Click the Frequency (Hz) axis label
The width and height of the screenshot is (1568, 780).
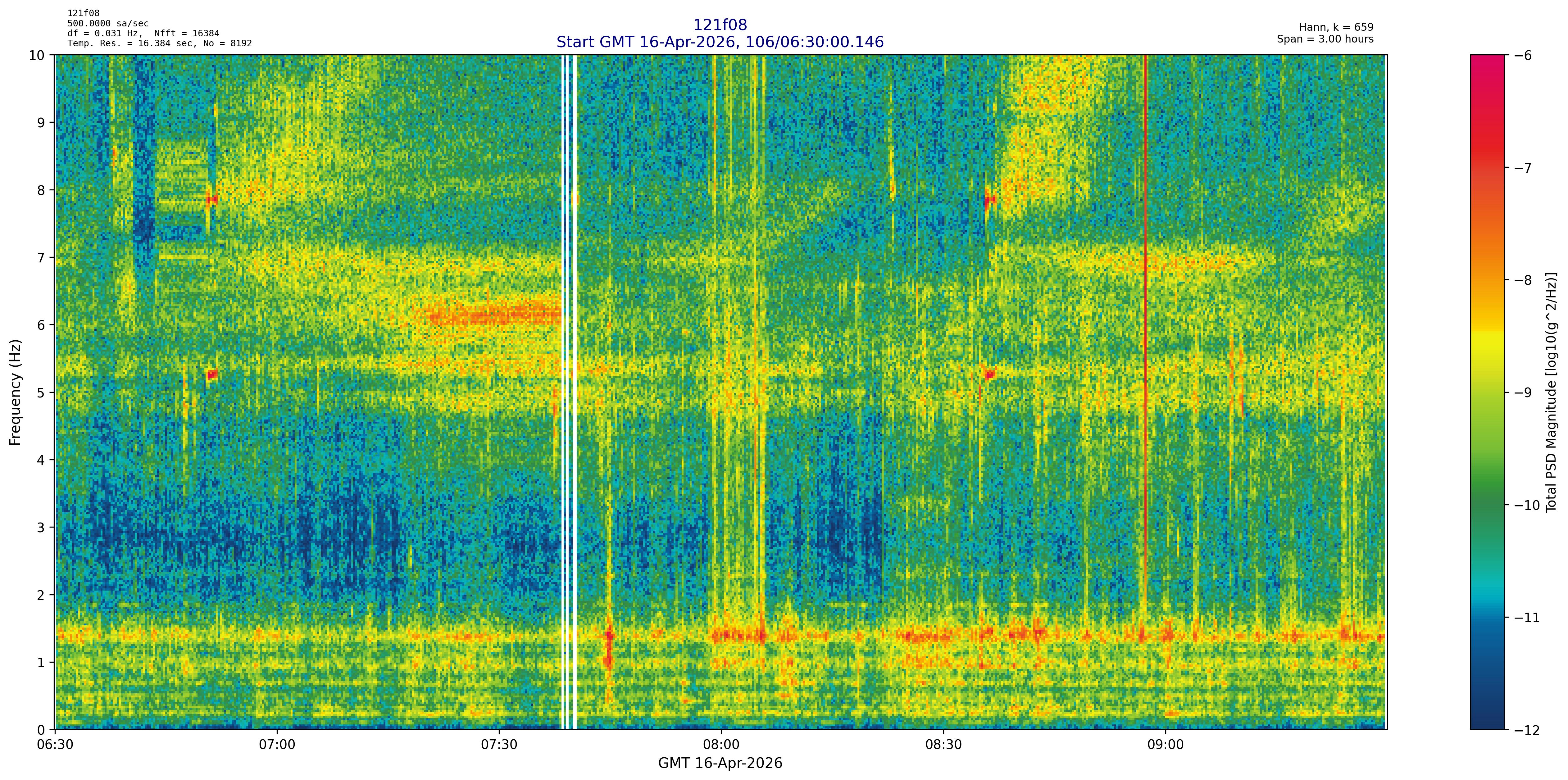click(15, 392)
